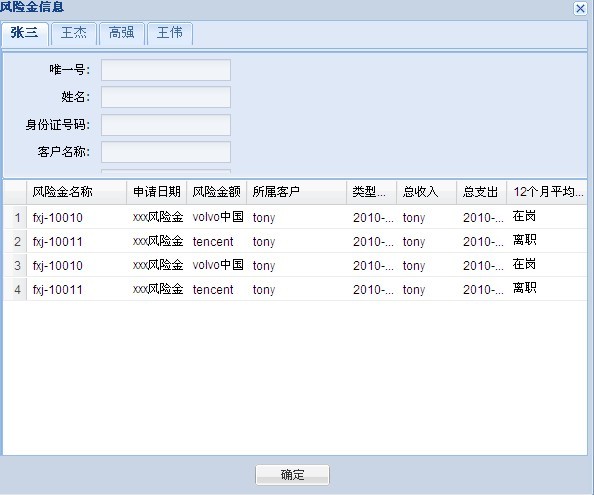Image resolution: width=594 pixels, height=495 pixels.
Task: Select row 4 fxj-10011 cell
Action: [x=58, y=290]
